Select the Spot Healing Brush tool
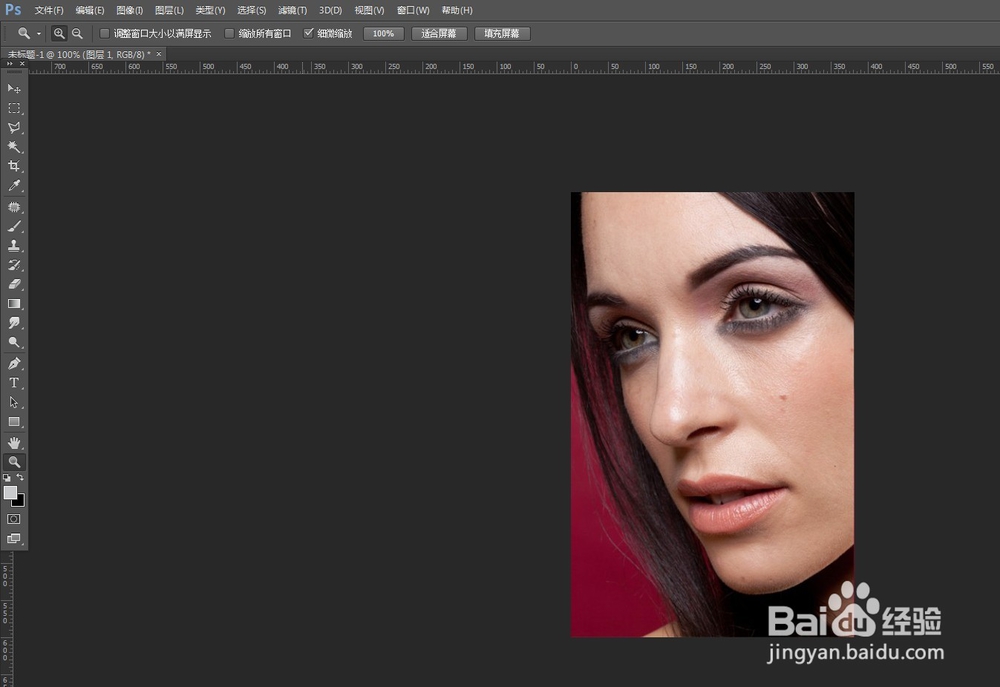Screen dimensions: 1000x687 (13, 207)
